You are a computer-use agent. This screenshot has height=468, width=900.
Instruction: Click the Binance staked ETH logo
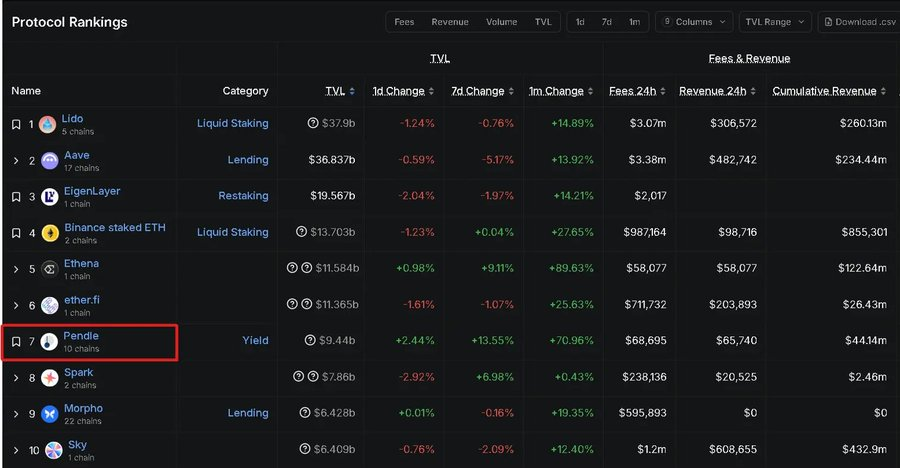pyautogui.click(x=50, y=233)
